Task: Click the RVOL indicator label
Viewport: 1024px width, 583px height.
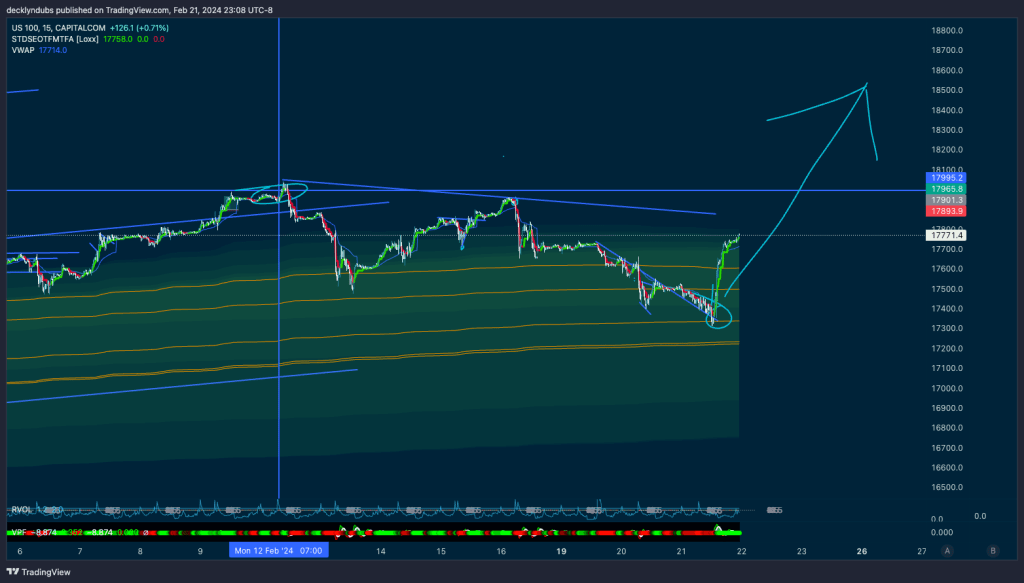Action: (x=21, y=509)
